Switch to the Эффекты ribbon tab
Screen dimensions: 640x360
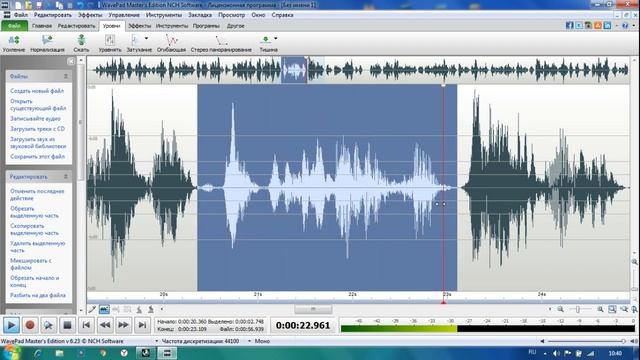[x=140, y=26]
